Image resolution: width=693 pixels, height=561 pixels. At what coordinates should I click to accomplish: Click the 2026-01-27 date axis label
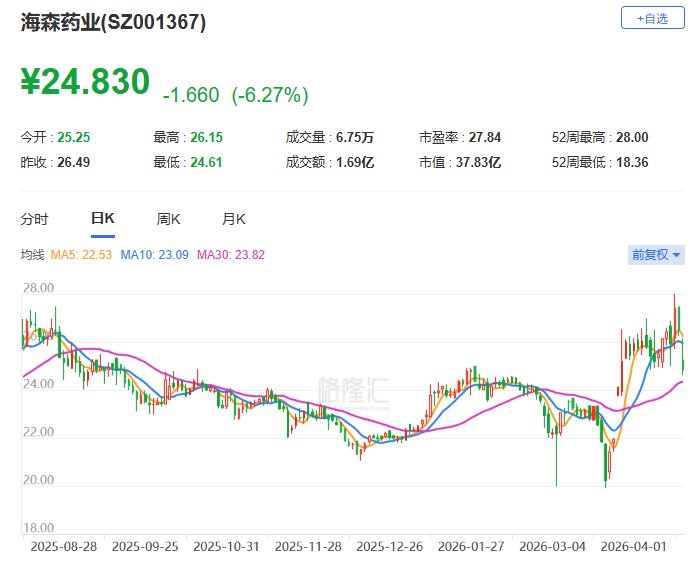471,547
